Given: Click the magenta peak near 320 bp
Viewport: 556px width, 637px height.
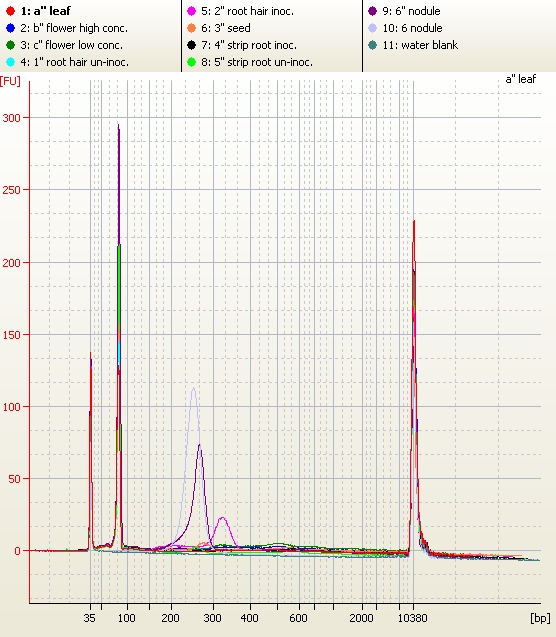Looking at the screenshot, I should pos(222,518).
